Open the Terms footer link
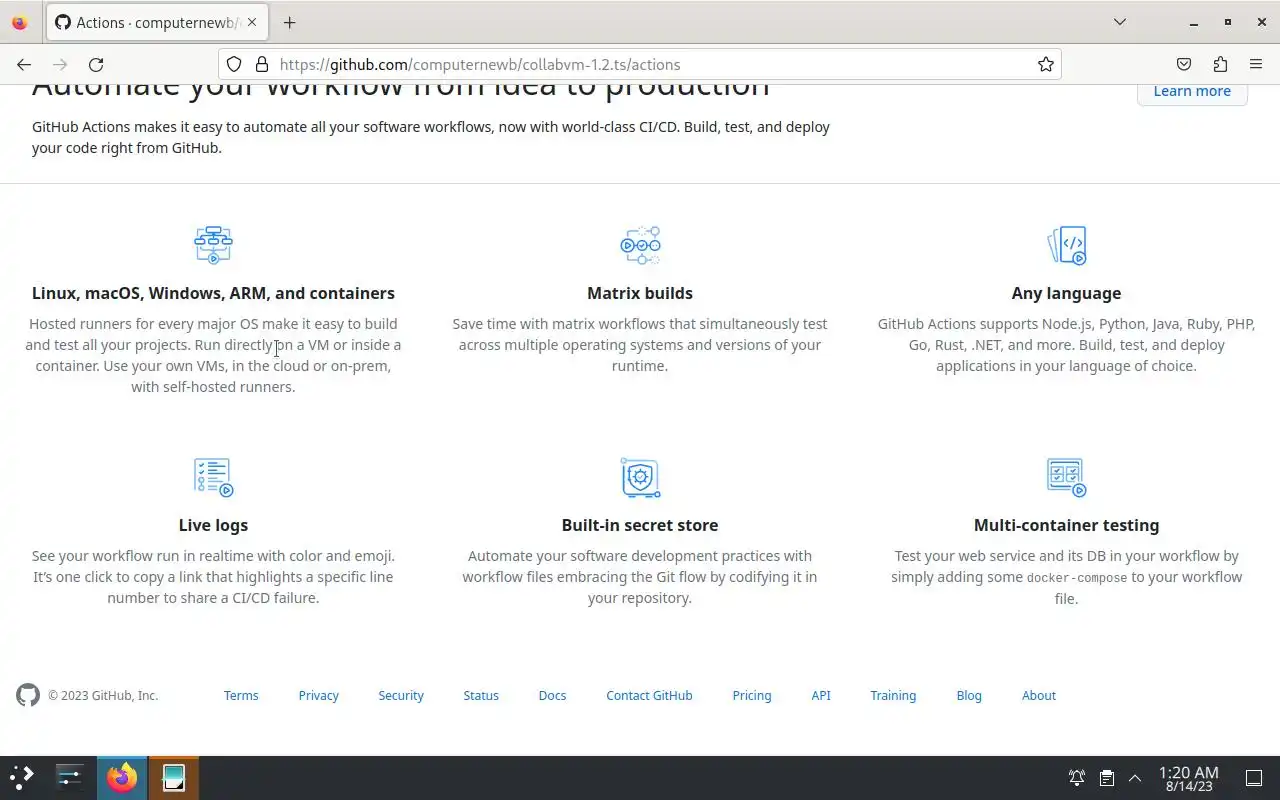The width and height of the screenshot is (1280, 800). [x=241, y=695]
